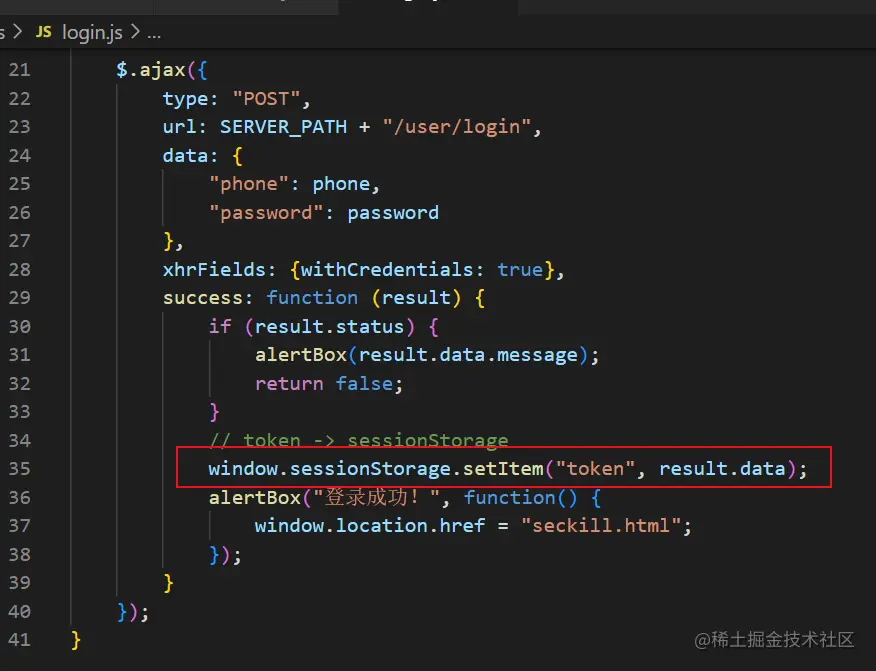Screen dimensions: 876x671
Task: Open login.js in the breadcrumb
Action: 92,32
